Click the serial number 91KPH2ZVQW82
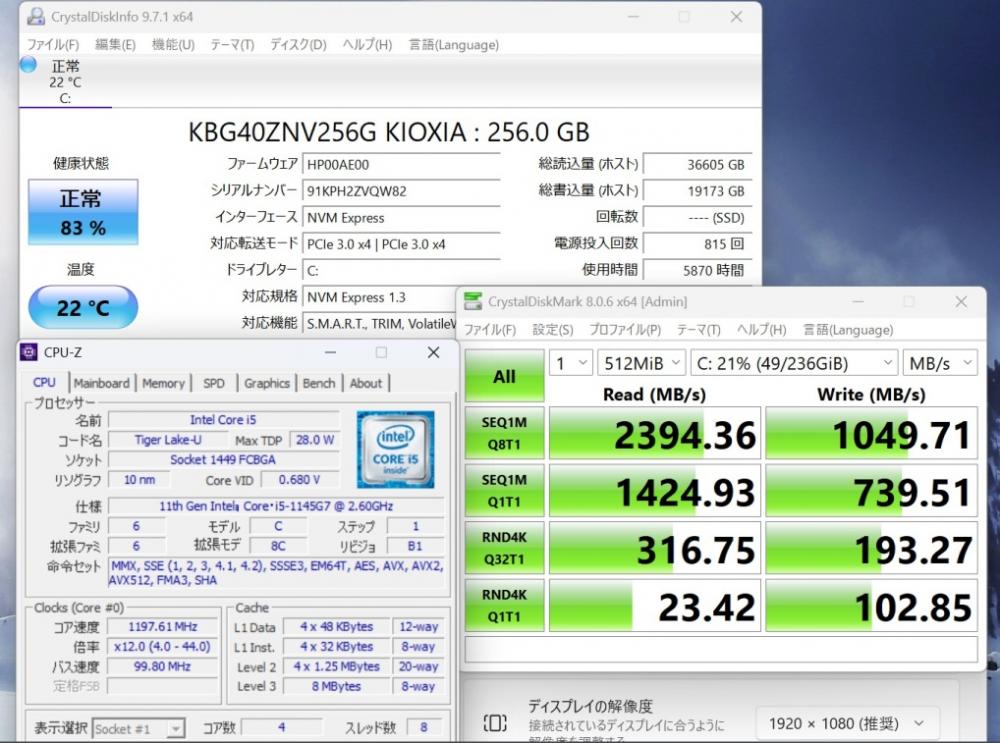Viewport: 1000px width, 743px height. (401, 191)
